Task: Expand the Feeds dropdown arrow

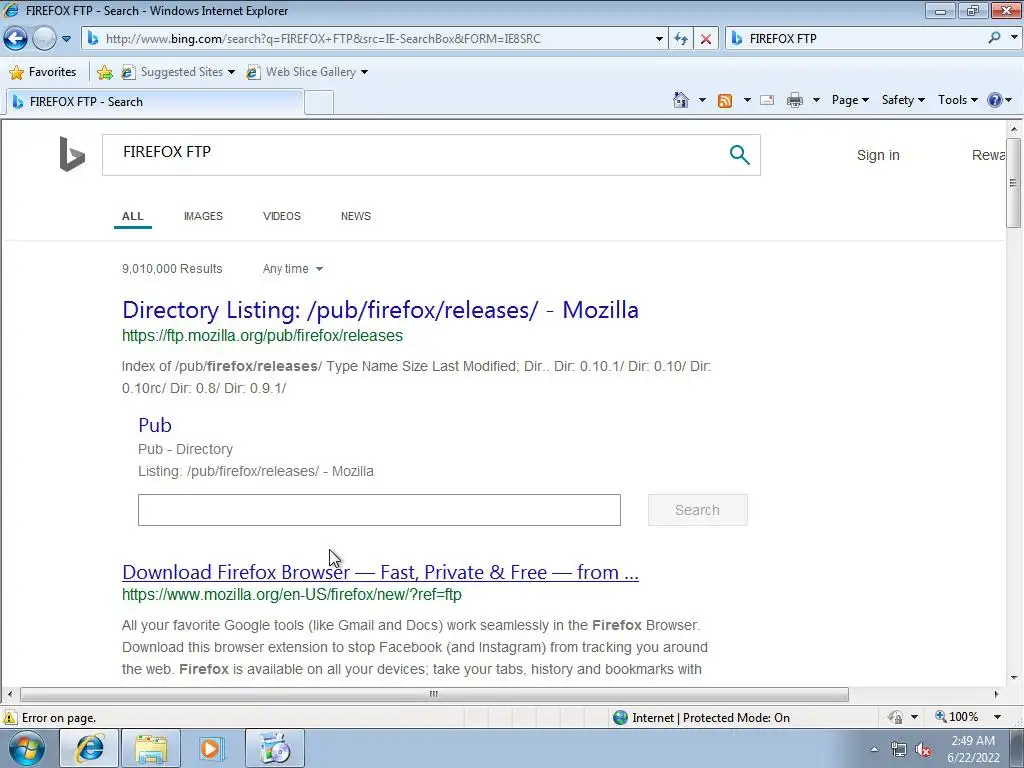Action: pyautogui.click(x=746, y=101)
